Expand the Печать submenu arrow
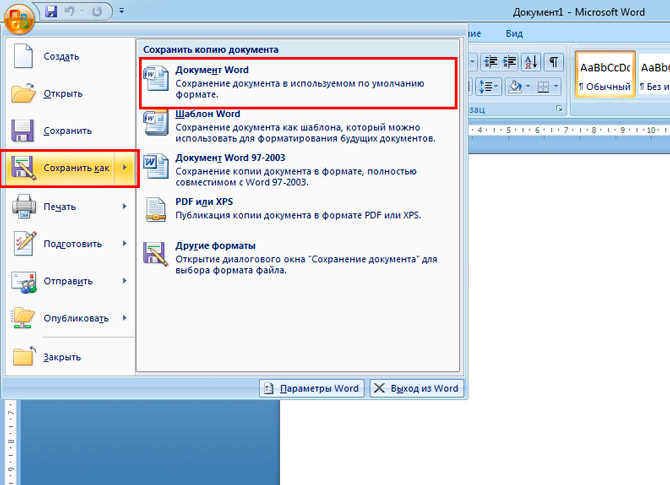The image size is (670, 485). click(x=124, y=206)
